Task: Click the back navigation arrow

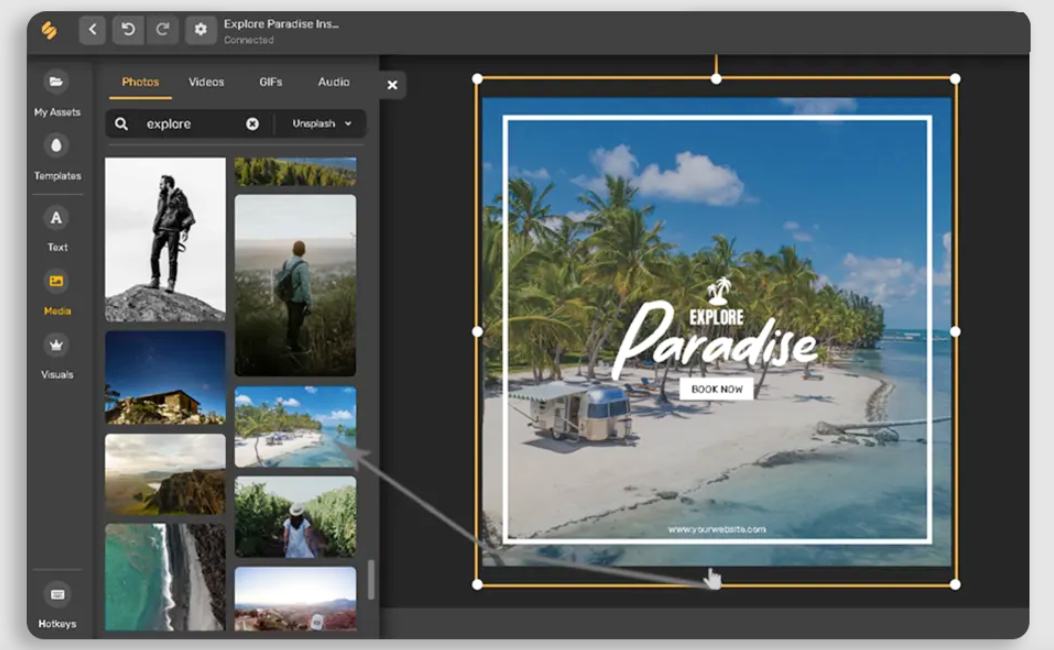Action: 92,29
